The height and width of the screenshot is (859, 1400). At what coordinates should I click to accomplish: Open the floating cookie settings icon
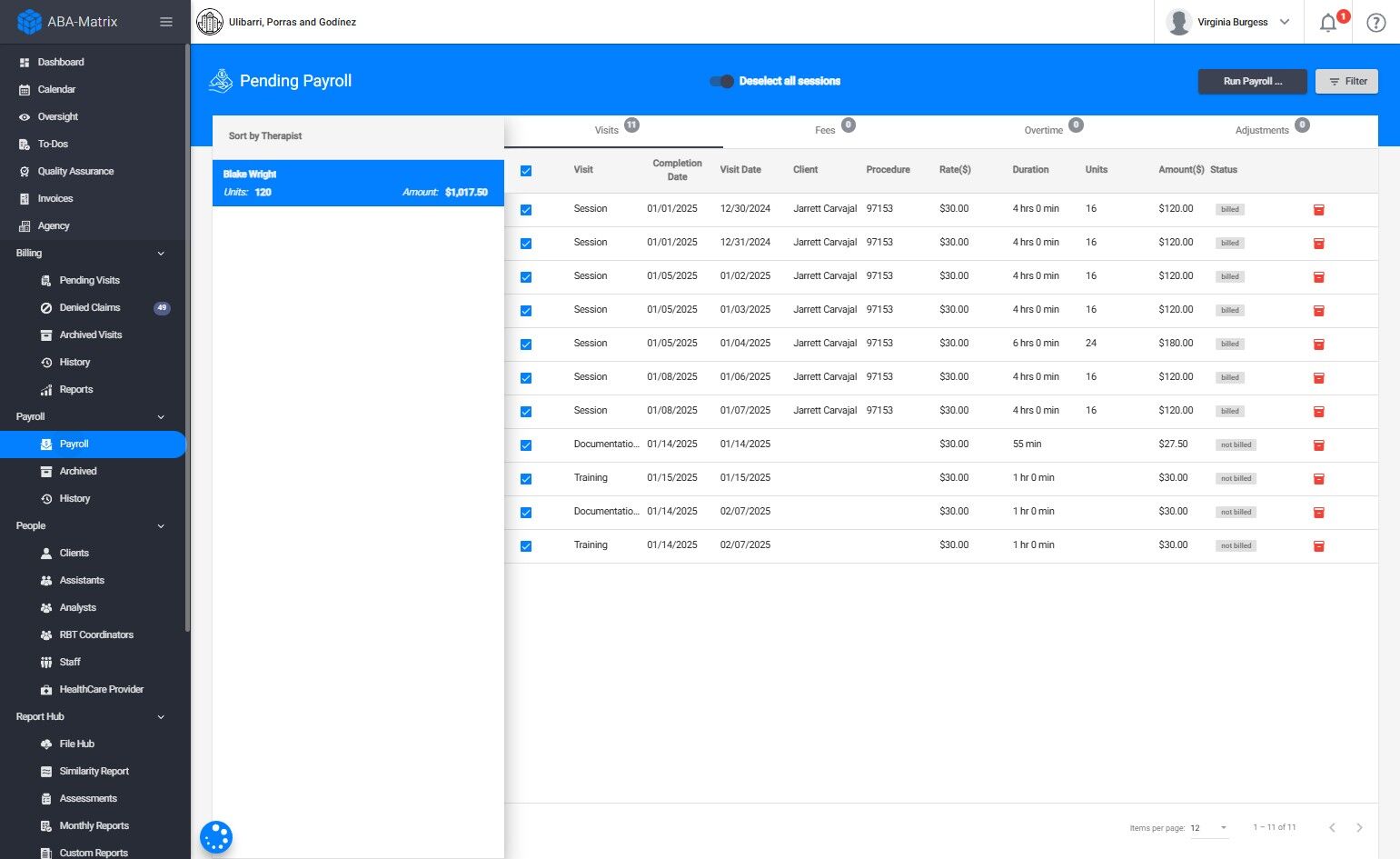pyautogui.click(x=216, y=837)
